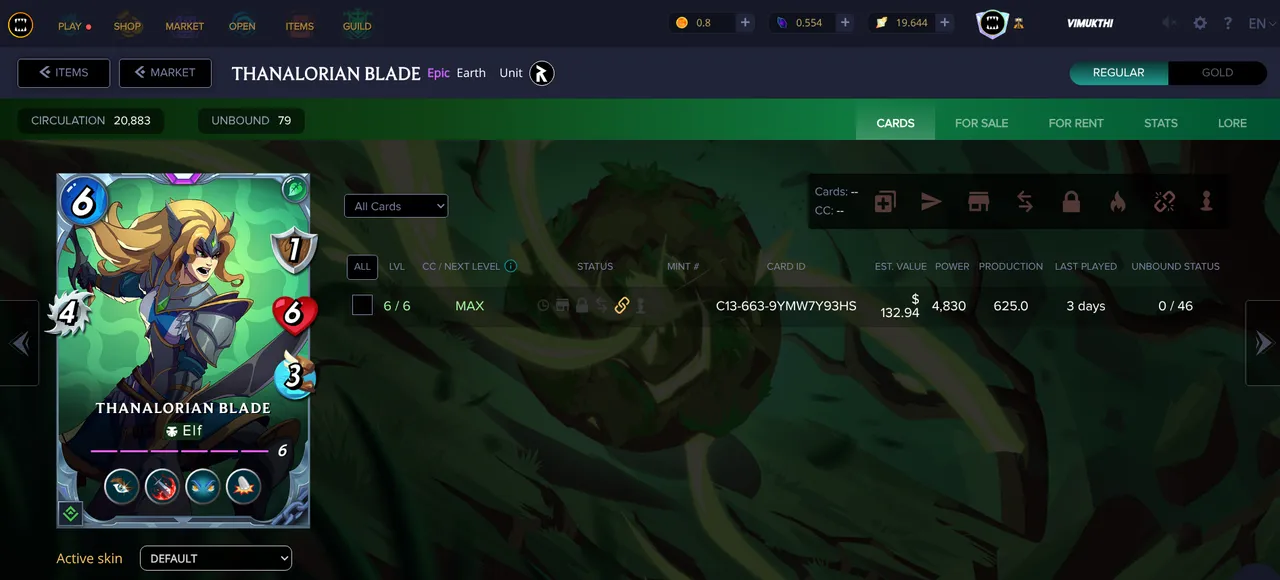Viewport: 1280px width, 580px height.
Task: Mute game sound with speaker icon
Action: click(x=1169, y=23)
